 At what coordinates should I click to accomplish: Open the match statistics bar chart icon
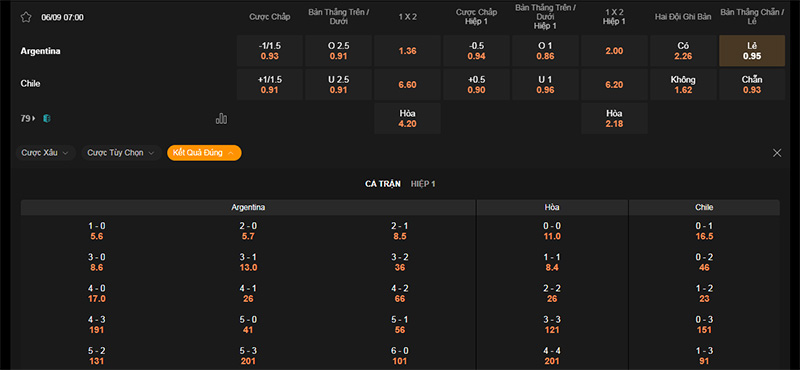pyautogui.click(x=221, y=118)
